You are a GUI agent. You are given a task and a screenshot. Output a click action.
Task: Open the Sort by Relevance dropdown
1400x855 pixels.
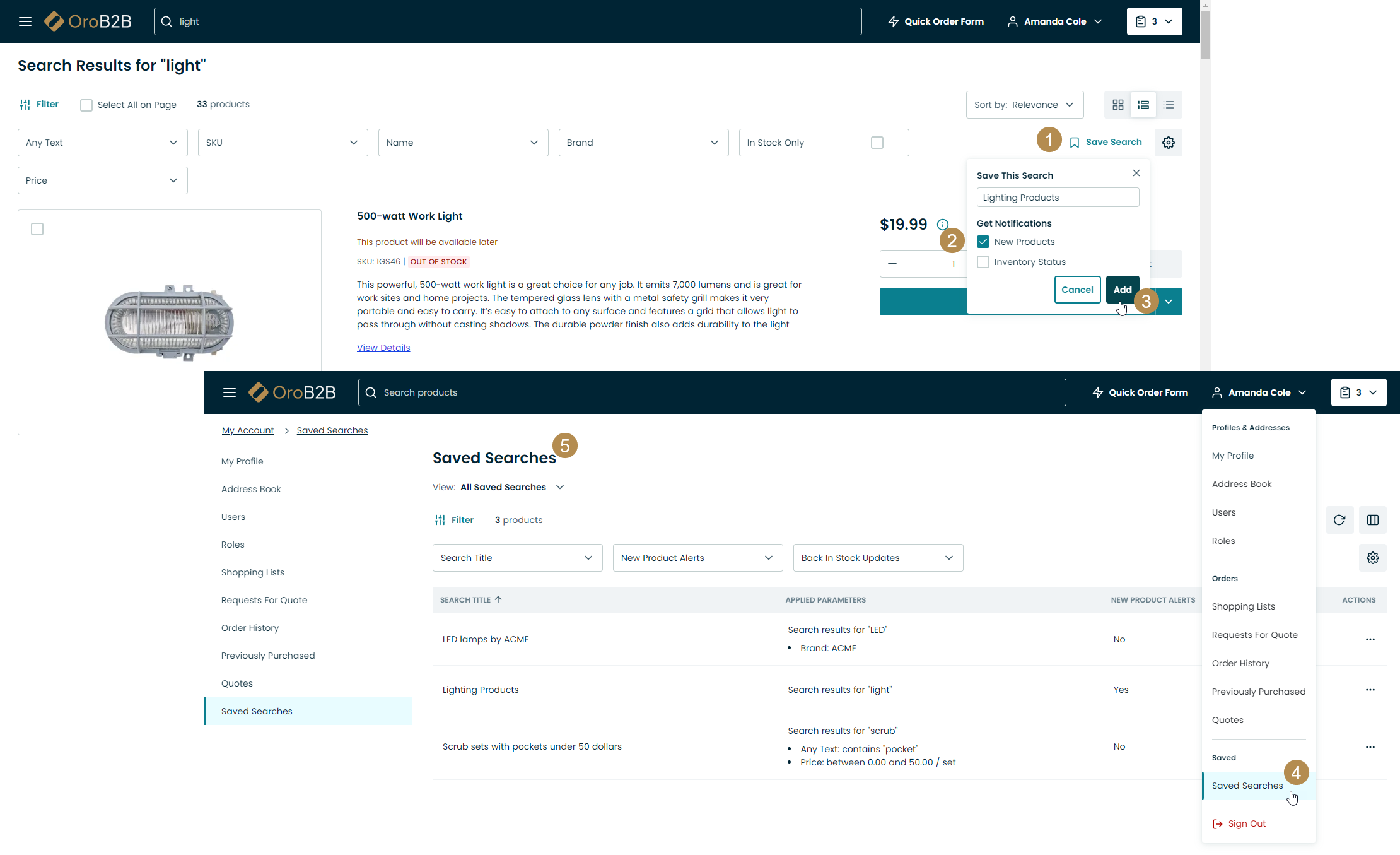pos(1024,105)
